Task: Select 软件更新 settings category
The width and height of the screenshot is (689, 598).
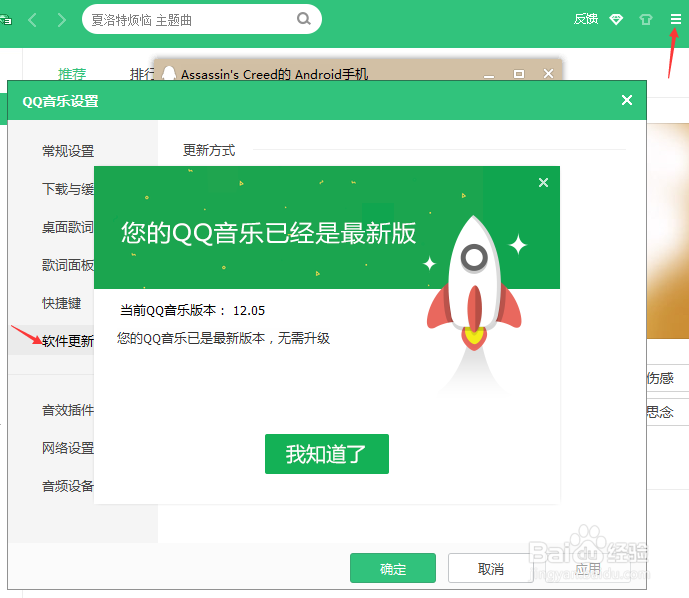Action: pyautogui.click(x=68, y=341)
